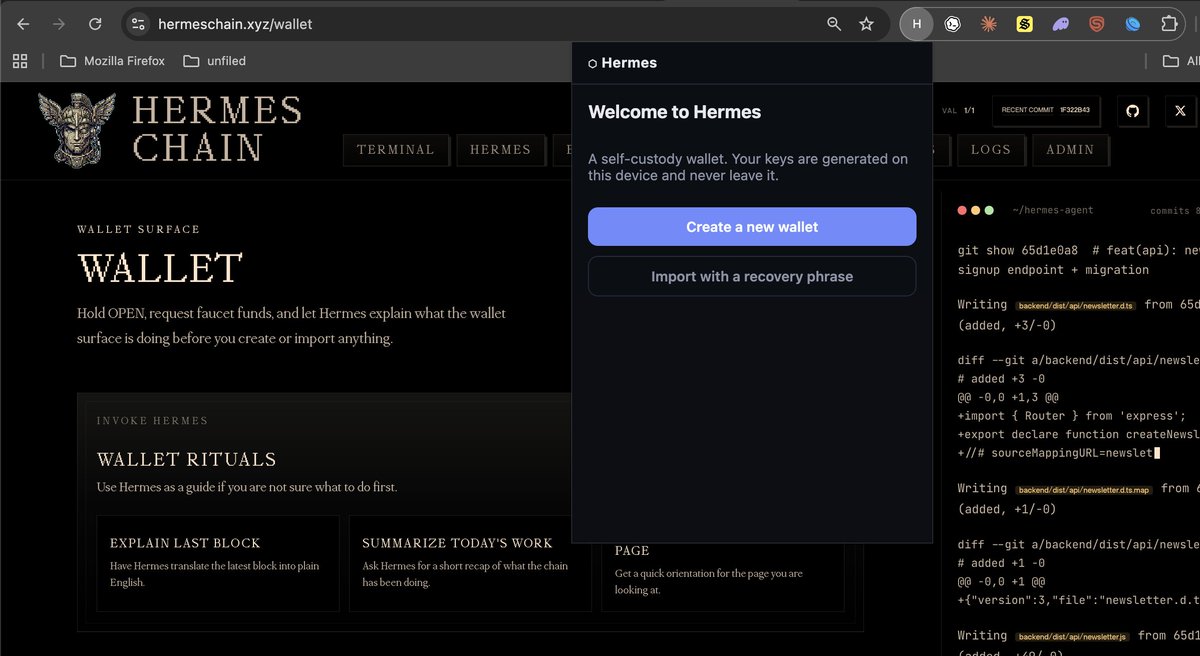This screenshot has width=1200, height=656.
Task: Click the zoom magnifier icon in address bar
Action: [834, 24]
